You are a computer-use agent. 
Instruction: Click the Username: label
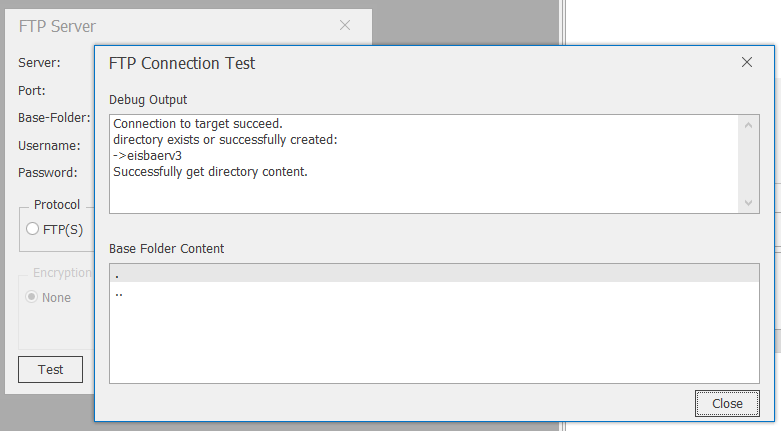(x=49, y=145)
